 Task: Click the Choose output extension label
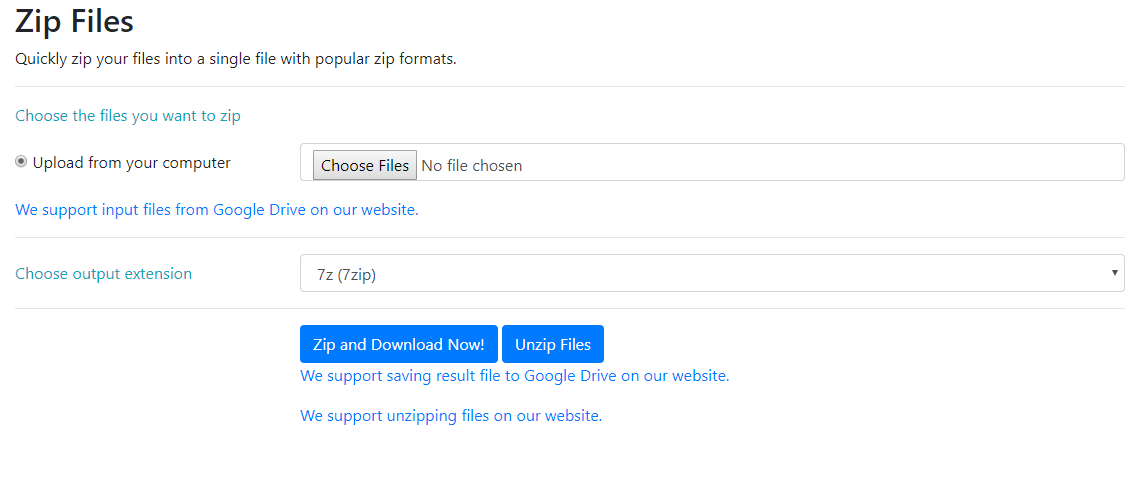click(x=103, y=273)
